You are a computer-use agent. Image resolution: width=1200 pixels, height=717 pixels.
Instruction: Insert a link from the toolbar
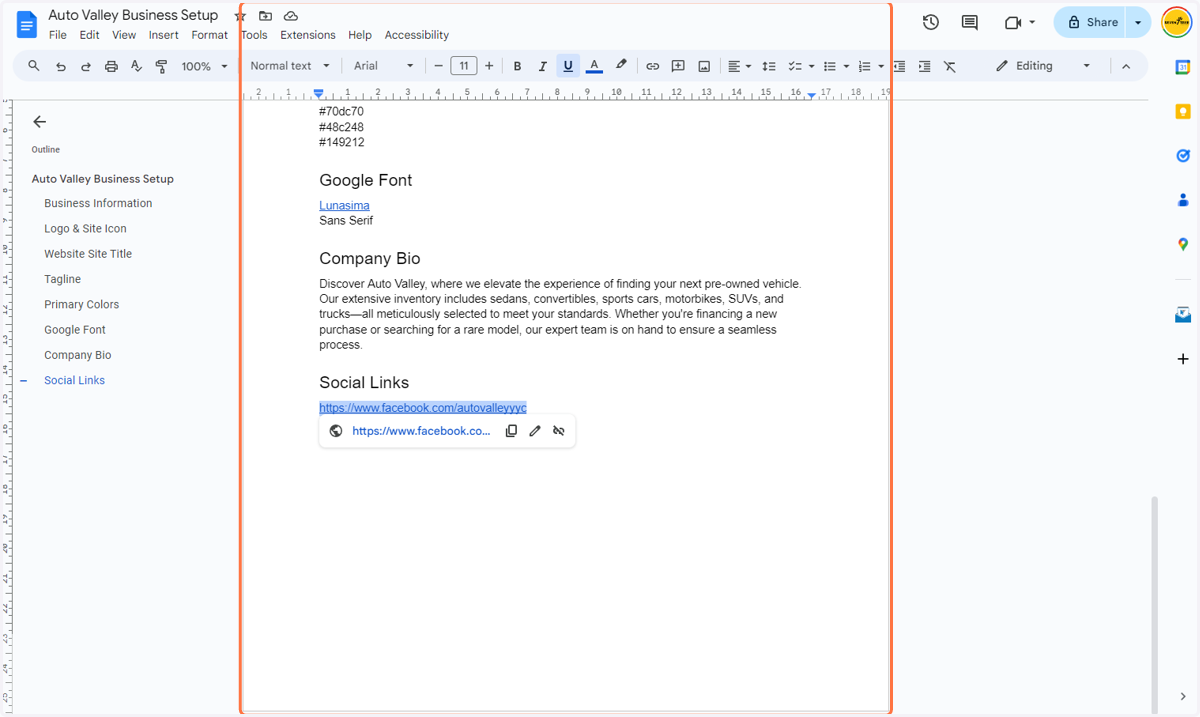tap(652, 66)
